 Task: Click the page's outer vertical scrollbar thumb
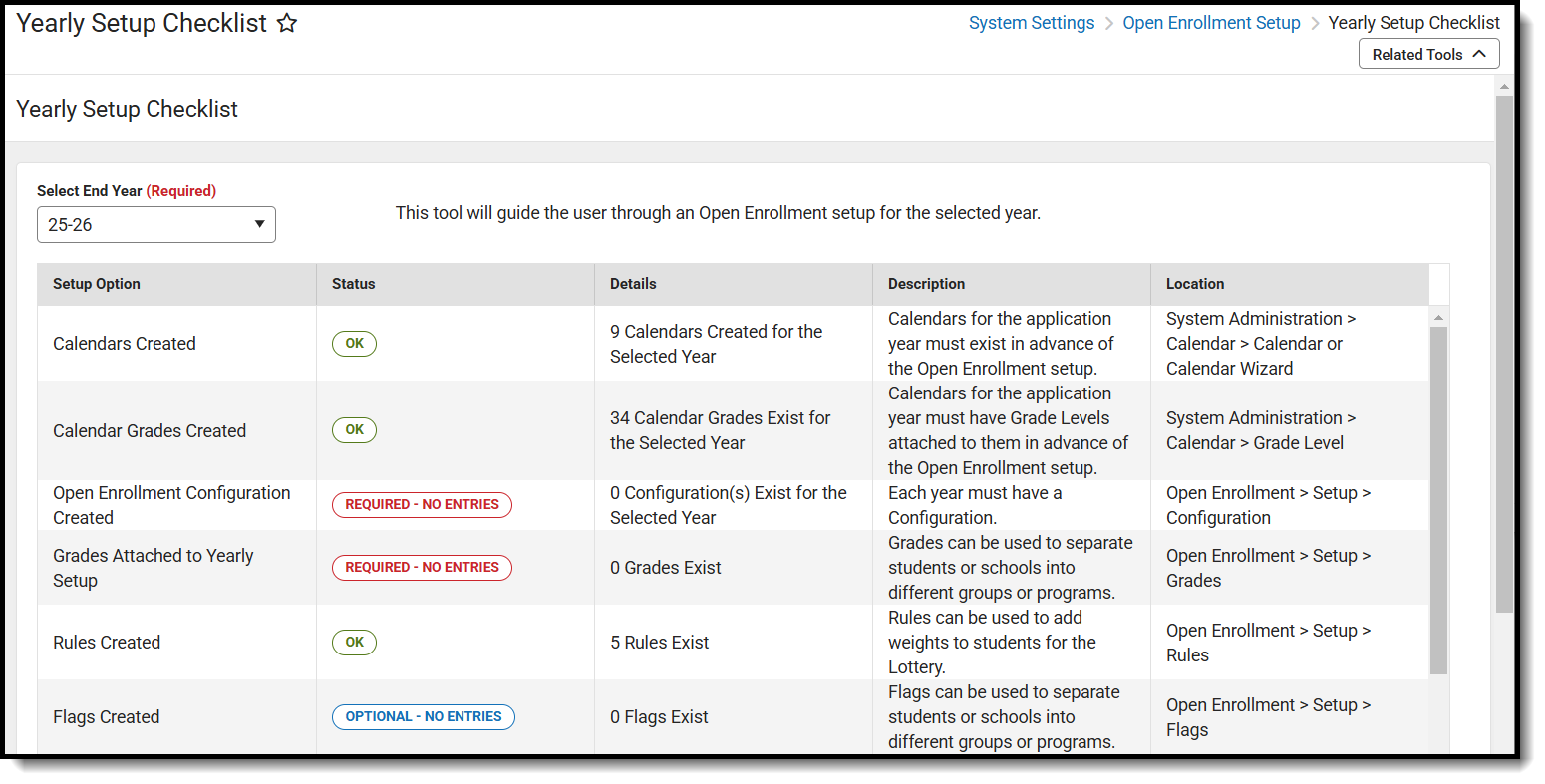(1504, 354)
